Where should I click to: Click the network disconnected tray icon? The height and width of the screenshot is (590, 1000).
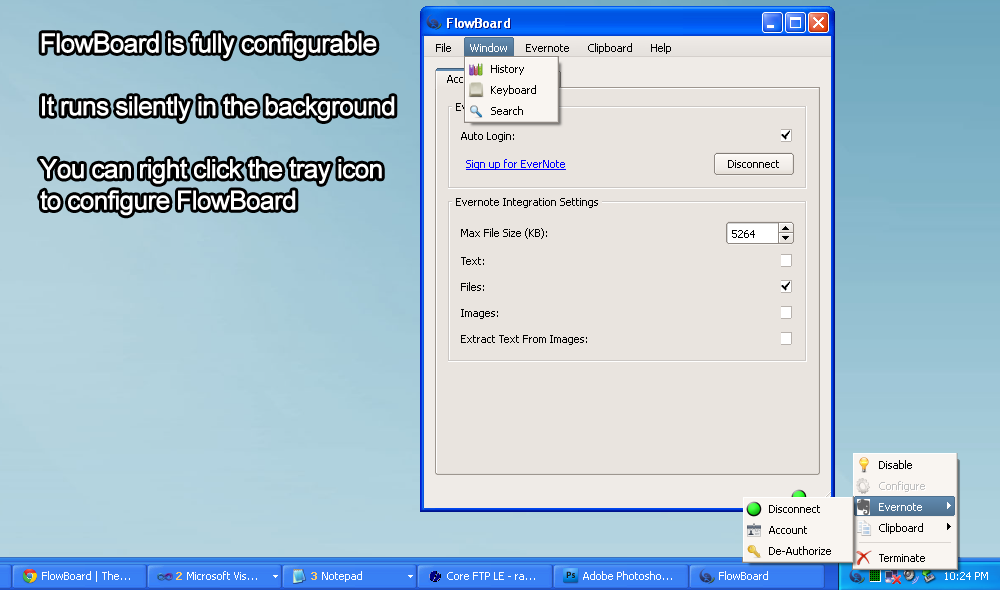click(x=893, y=577)
